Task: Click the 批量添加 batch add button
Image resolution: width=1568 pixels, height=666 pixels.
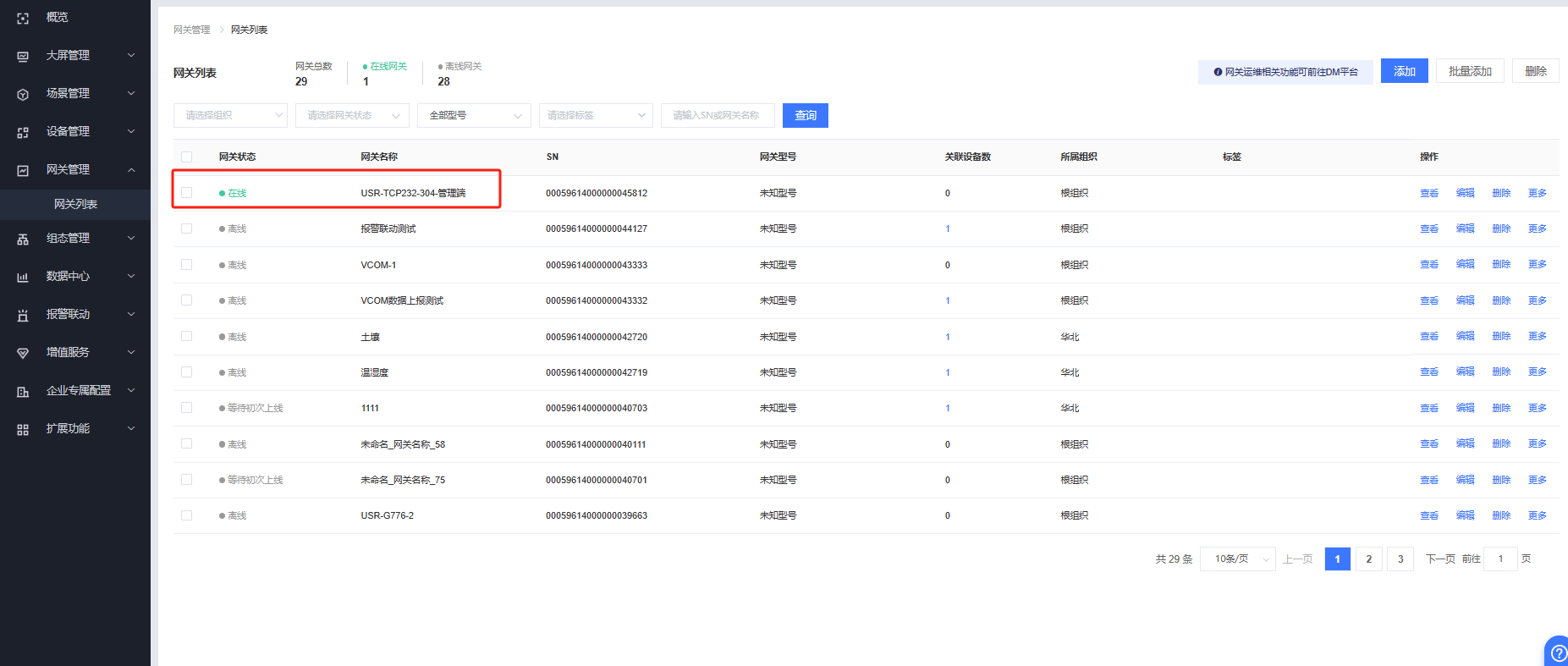Action: [x=1469, y=71]
